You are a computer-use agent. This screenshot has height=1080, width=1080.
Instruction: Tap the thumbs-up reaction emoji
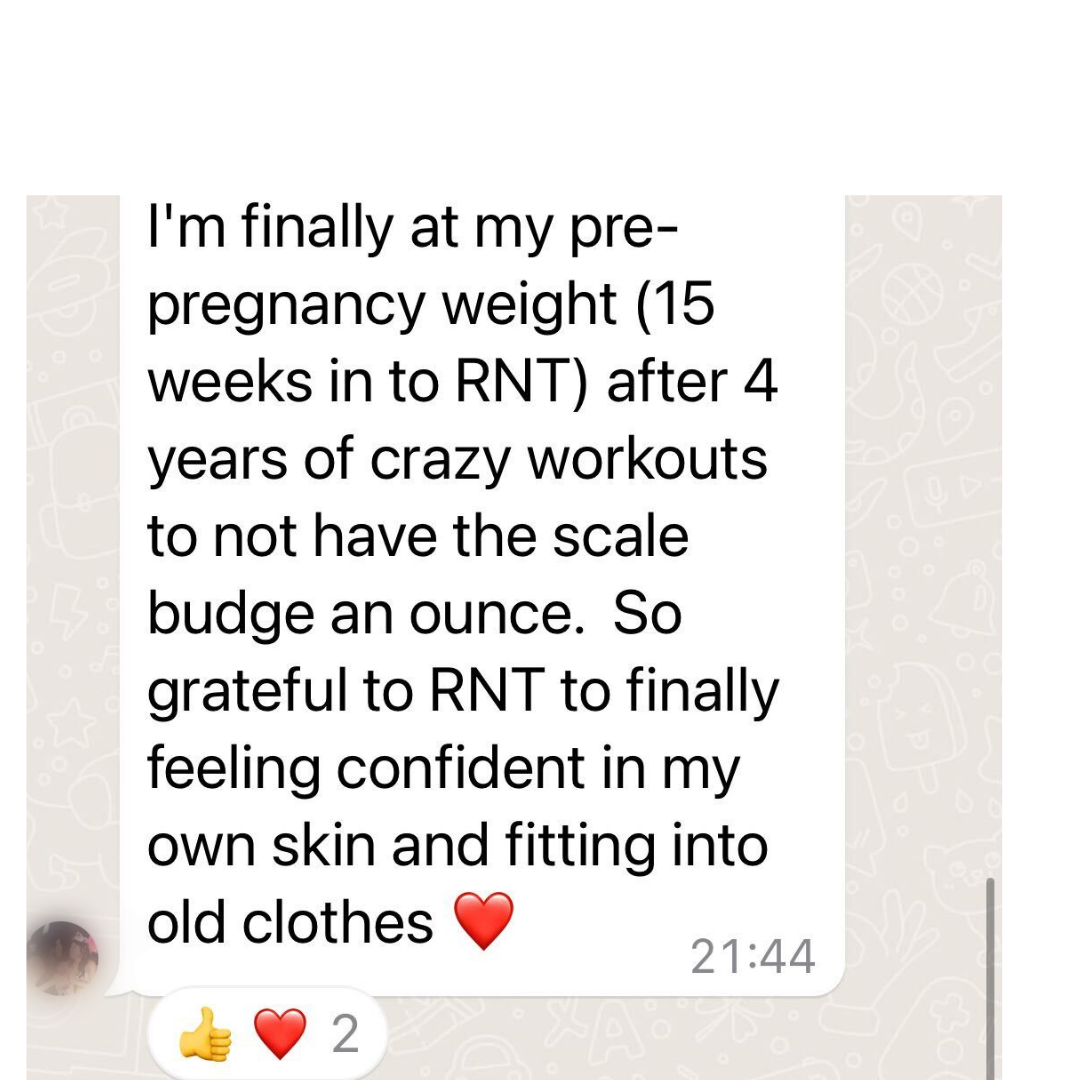coord(205,1036)
